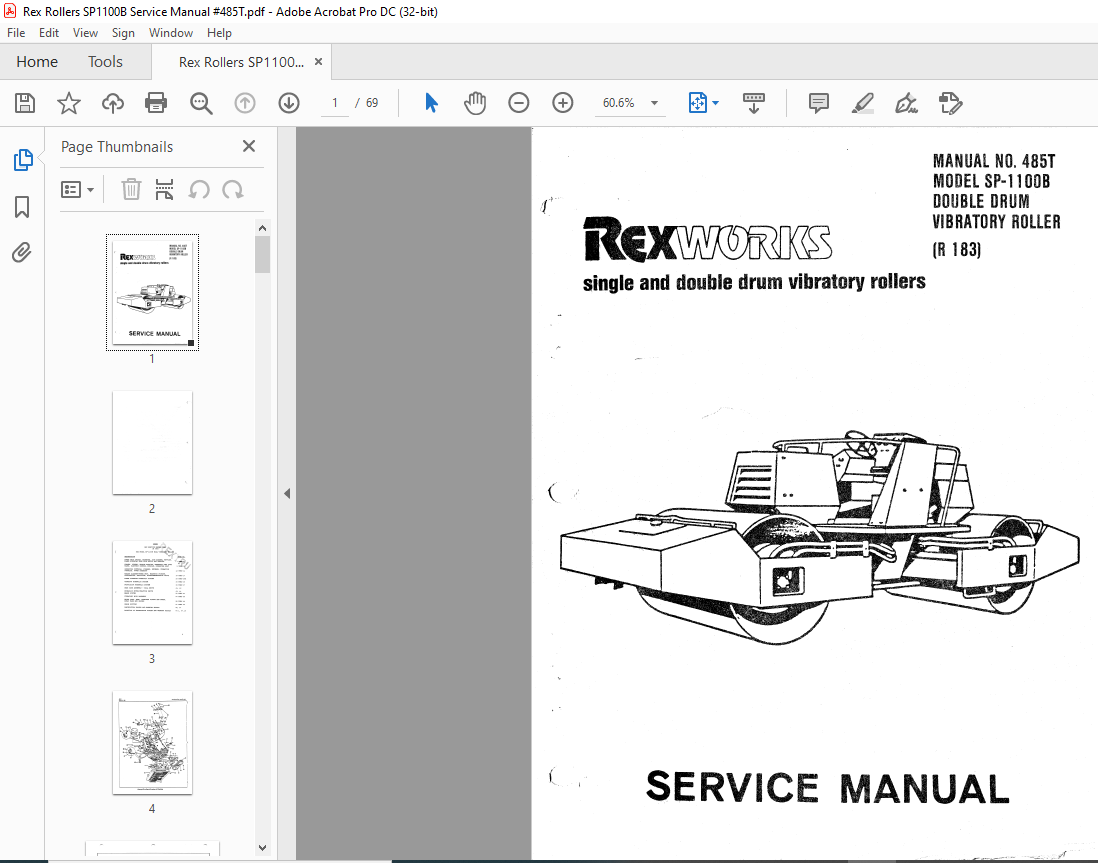The image size is (1098, 863).
Task: Select page 4 thumbnail
Action: 152,743
